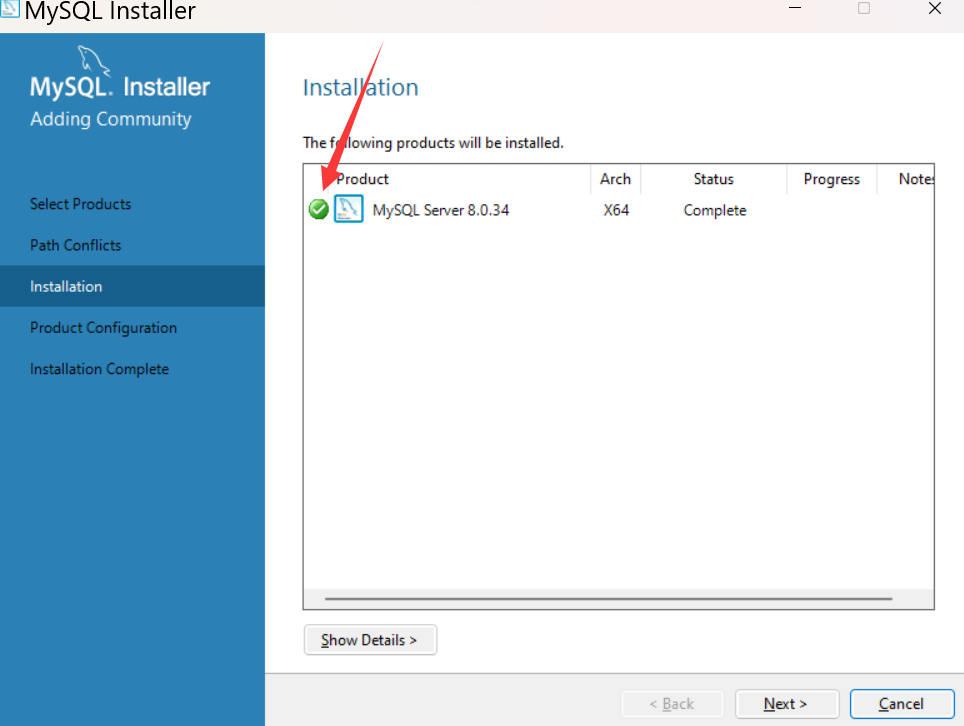Click the Status column header

714,179
